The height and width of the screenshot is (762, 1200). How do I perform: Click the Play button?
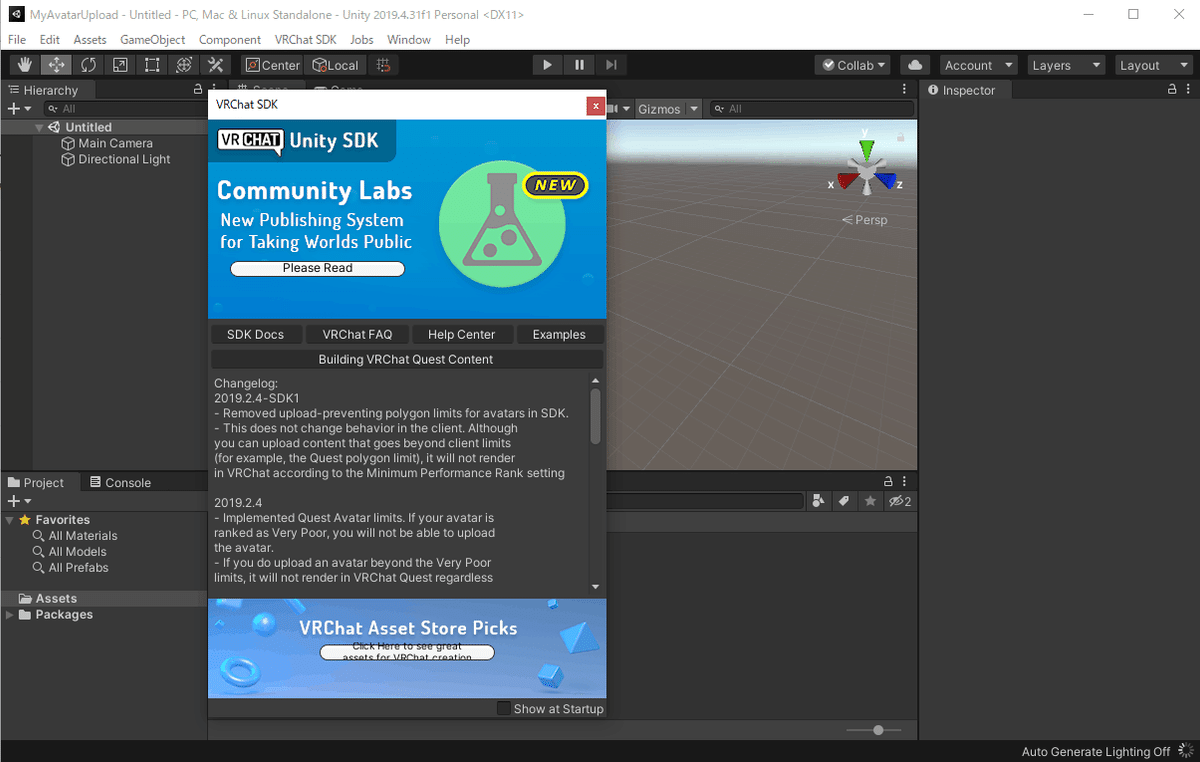click(x=547, y=65)
